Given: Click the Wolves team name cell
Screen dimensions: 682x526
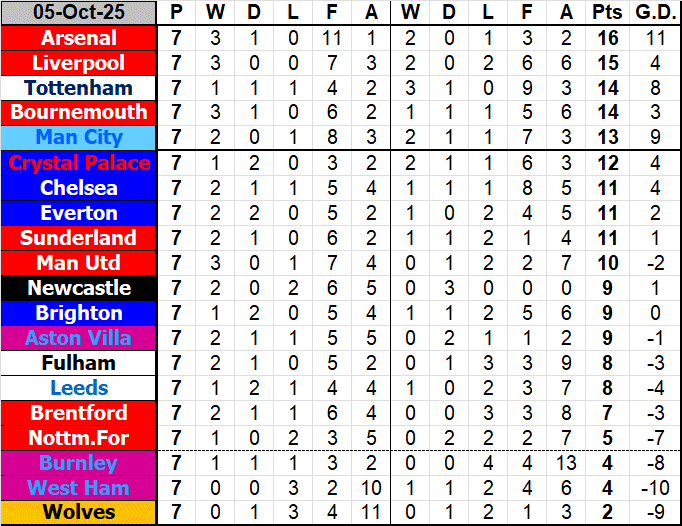Looking at the screenshot, I should click(x=79, y=513).
